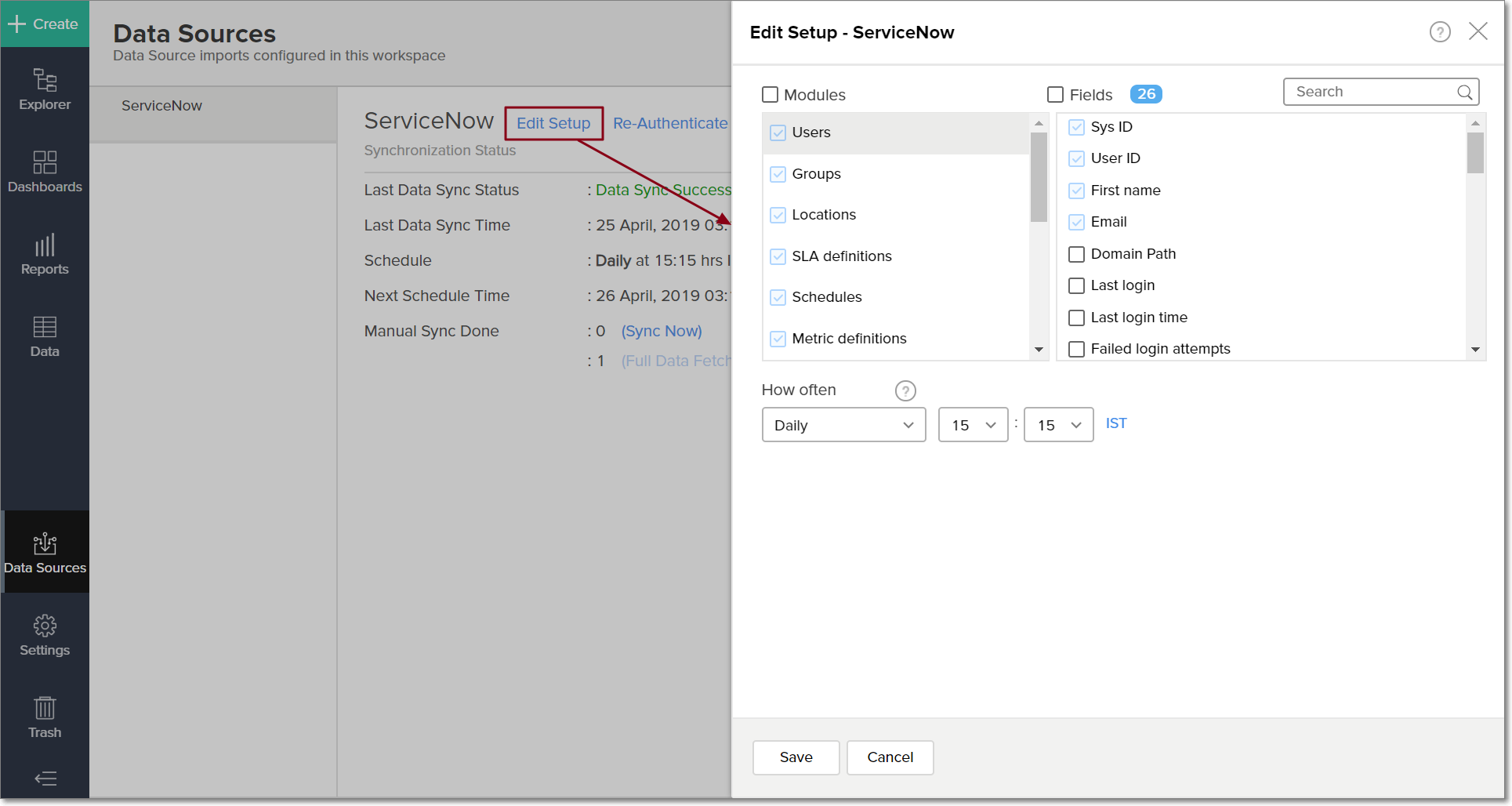Save the ServiceNow setup changes

pyautogui.click(x=796, y=757)
